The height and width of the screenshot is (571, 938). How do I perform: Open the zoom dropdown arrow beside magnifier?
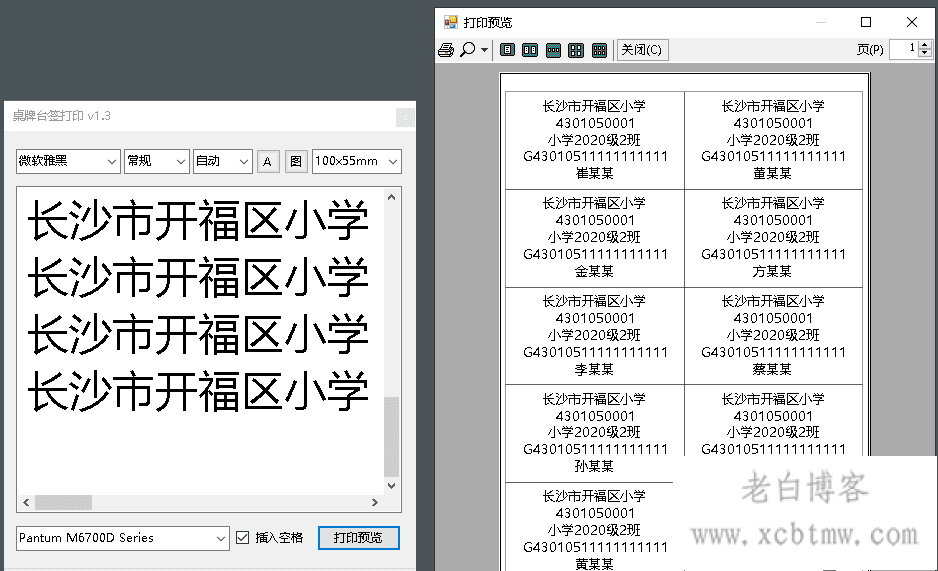[x=484, y=50]
